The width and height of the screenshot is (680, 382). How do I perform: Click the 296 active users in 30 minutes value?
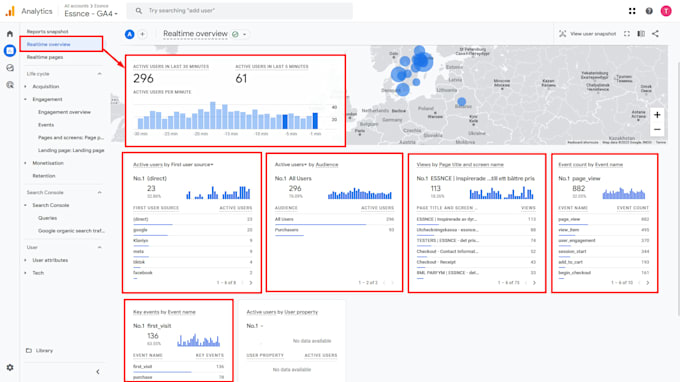(x=143, y=78)
